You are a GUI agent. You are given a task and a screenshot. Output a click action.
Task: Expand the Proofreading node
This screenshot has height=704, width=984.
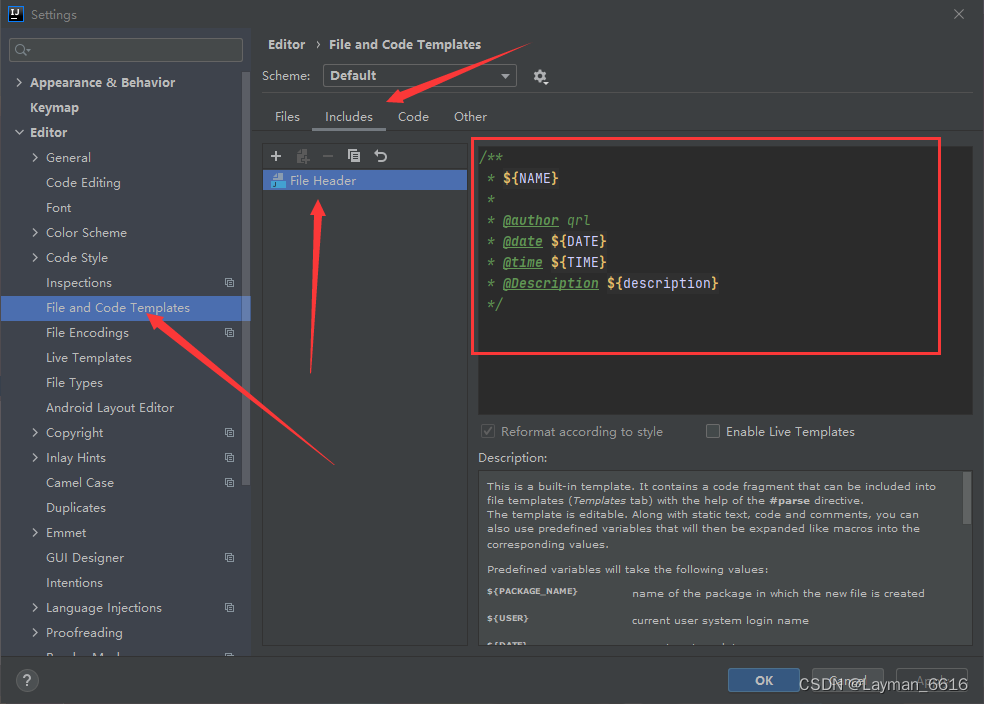35,633
